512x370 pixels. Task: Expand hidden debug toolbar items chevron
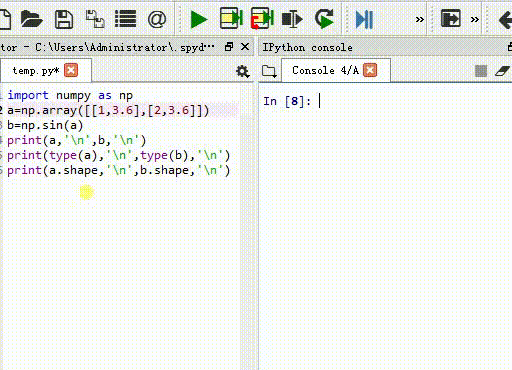(420, 19)
